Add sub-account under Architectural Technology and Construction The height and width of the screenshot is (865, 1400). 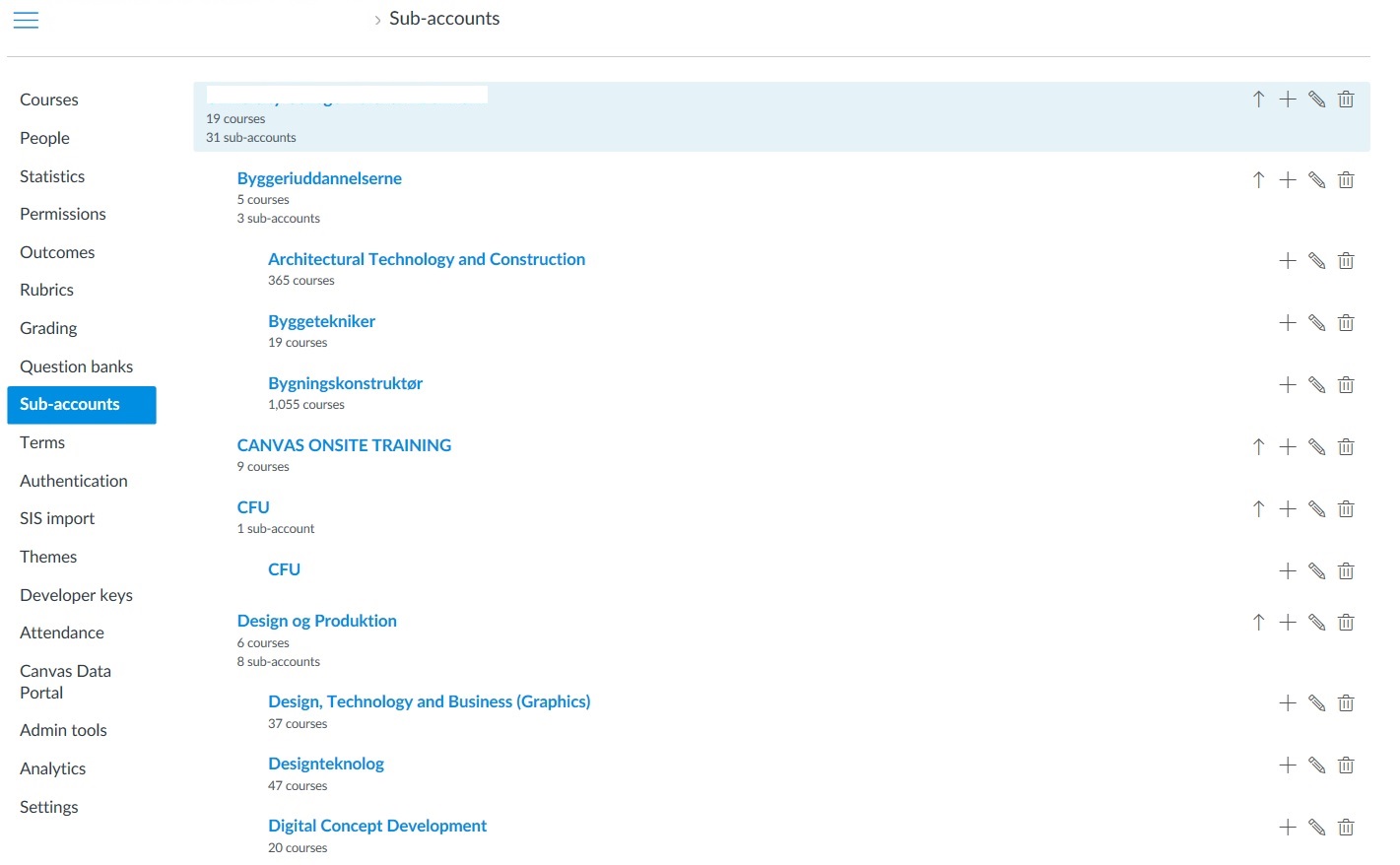coord(1287,261)
